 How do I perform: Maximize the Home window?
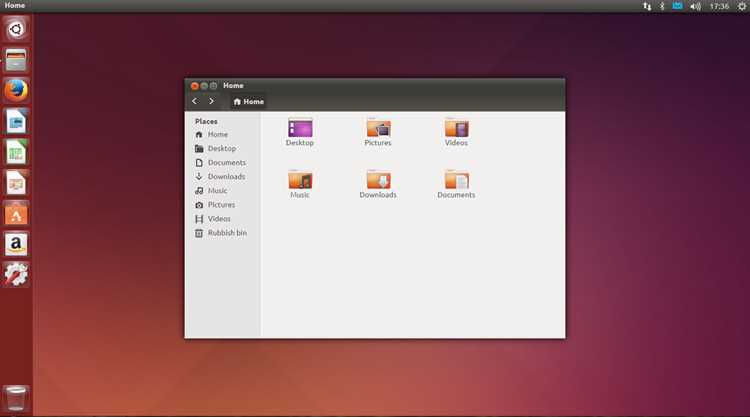point(214,86)
